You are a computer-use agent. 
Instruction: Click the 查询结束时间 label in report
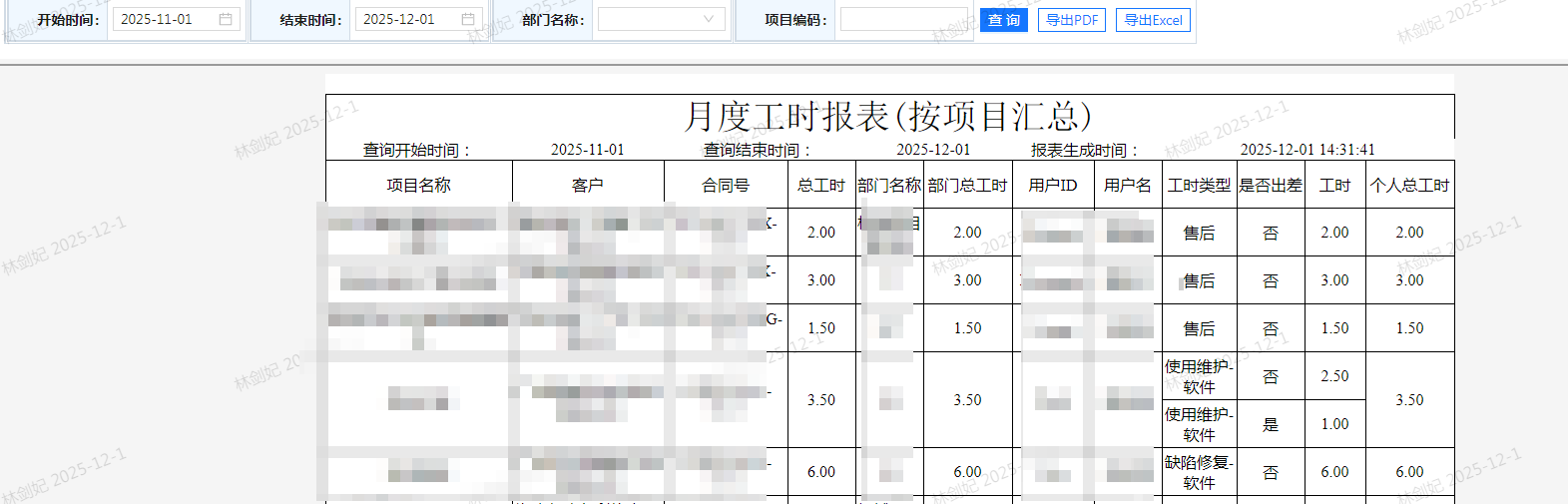[757, 150]
